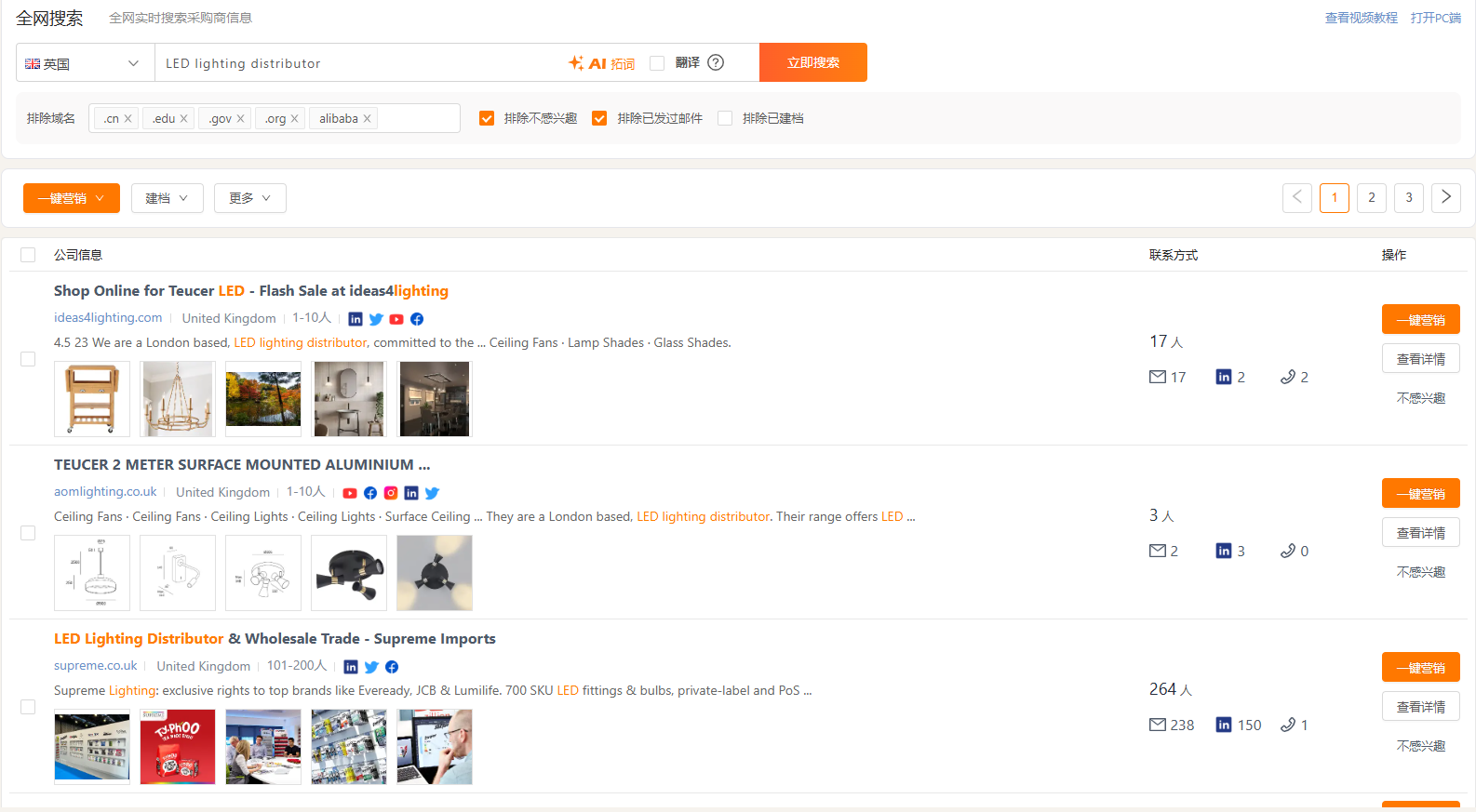Open YouTube icon for aomlighting.co.uk
The height and width of the screenshot is (812, 1476).
coord(350,493)
